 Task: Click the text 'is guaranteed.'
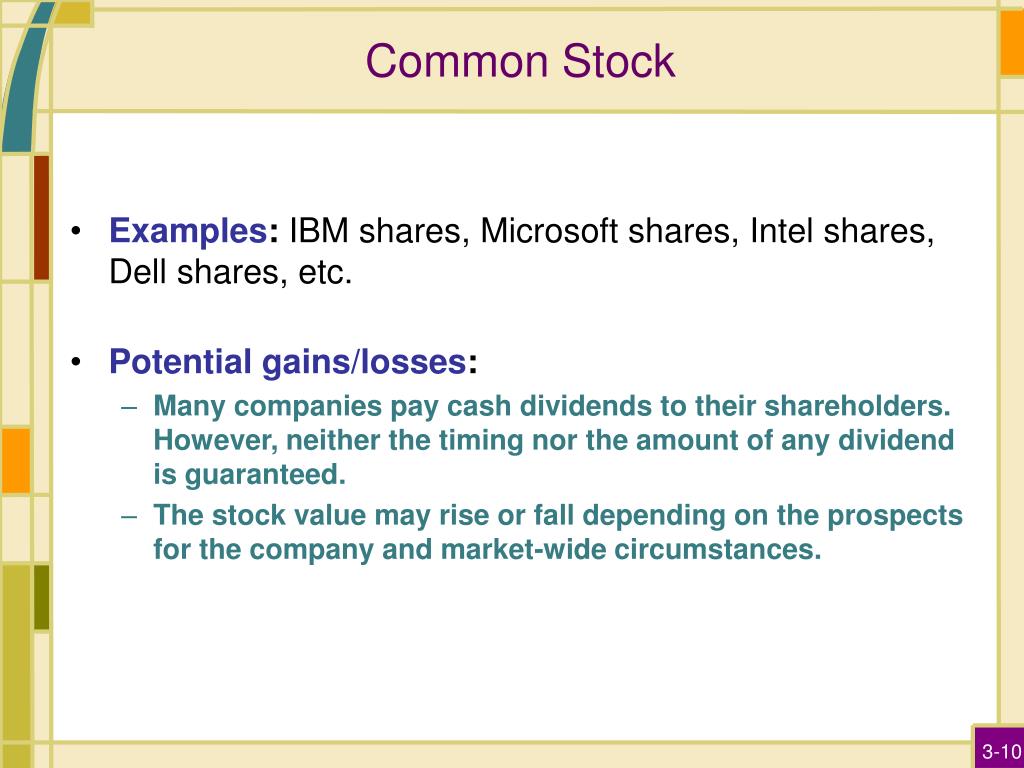click(x=249, y=474)
